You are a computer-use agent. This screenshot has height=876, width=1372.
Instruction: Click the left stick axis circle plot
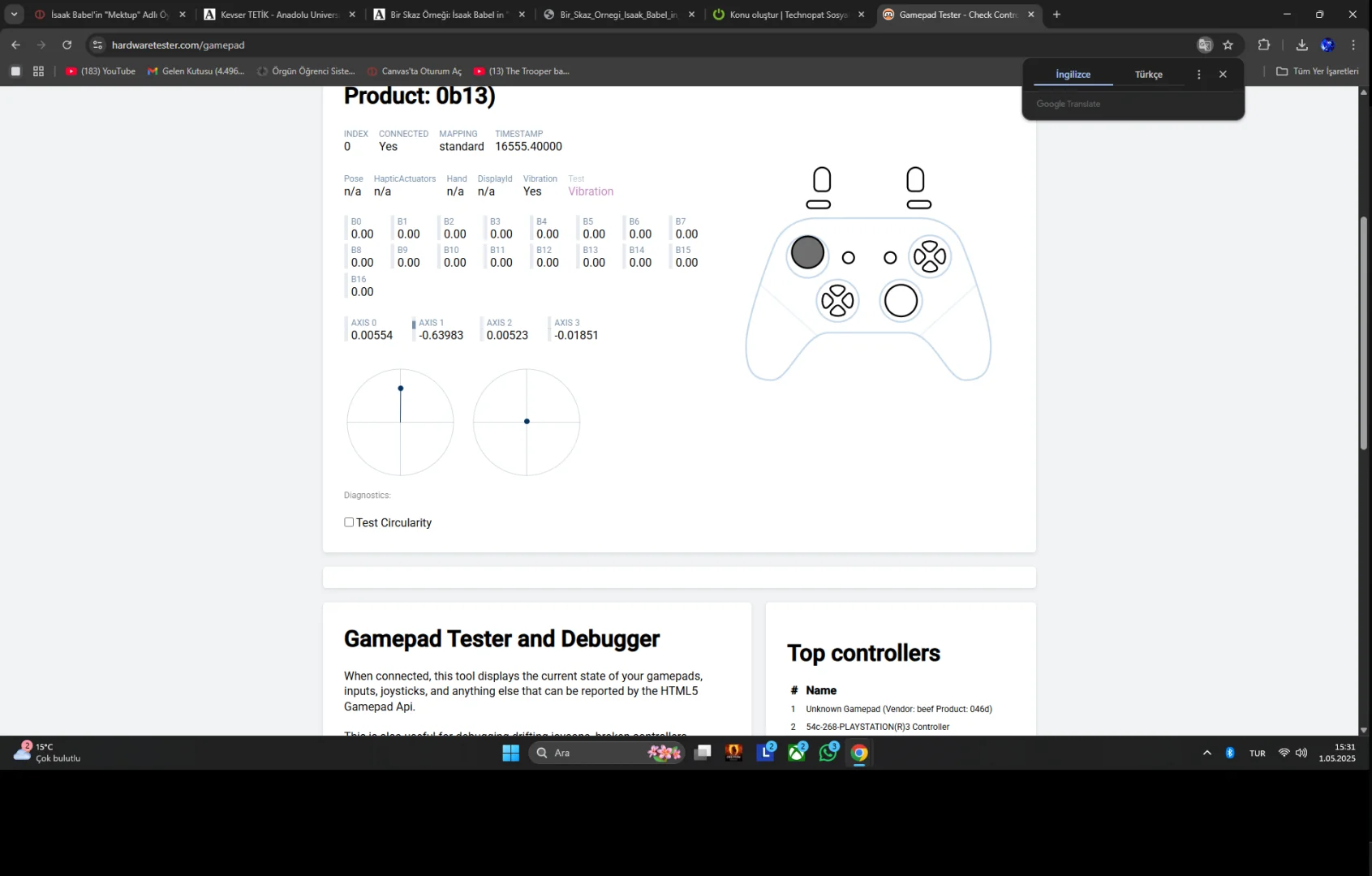click(400, 422)
